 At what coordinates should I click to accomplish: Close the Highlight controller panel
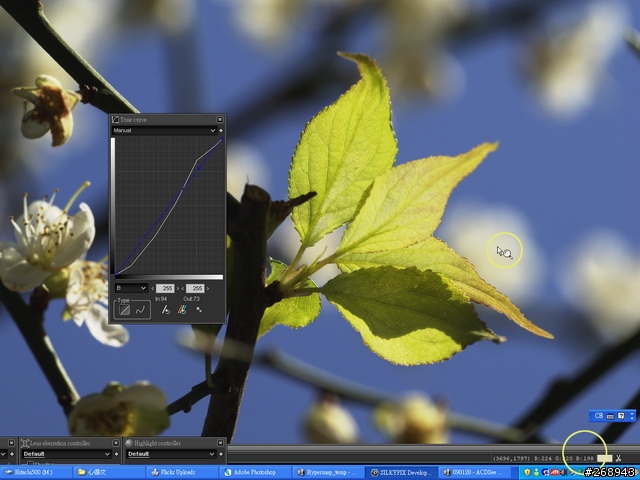pyautogui.click(x=220, y=443)
